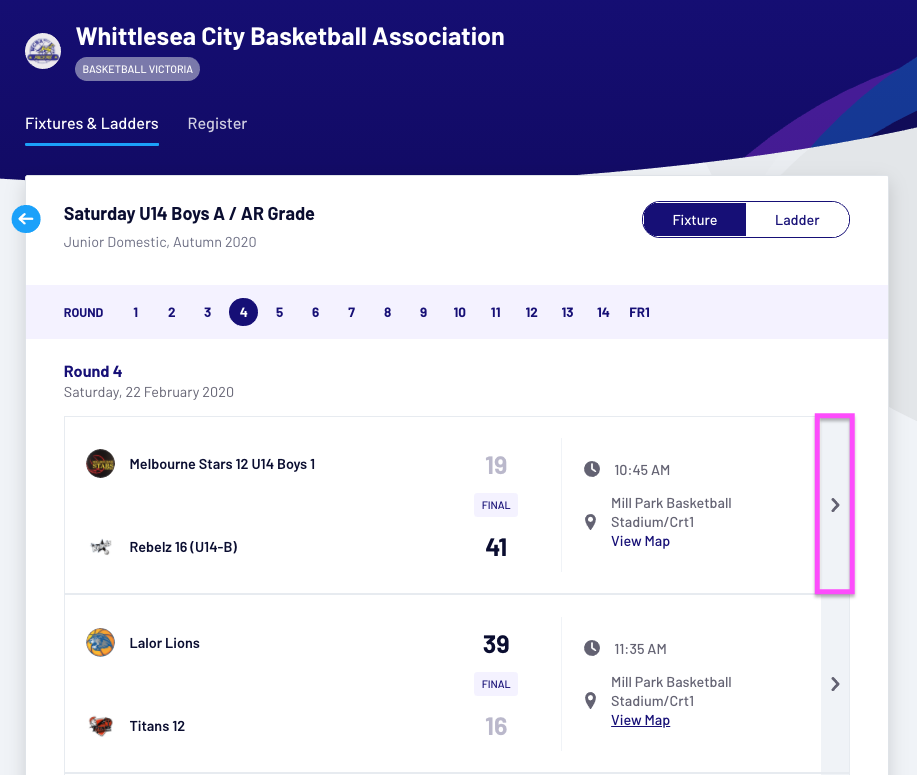
Task: Go to the FR1 finals round
Action: 639,313
